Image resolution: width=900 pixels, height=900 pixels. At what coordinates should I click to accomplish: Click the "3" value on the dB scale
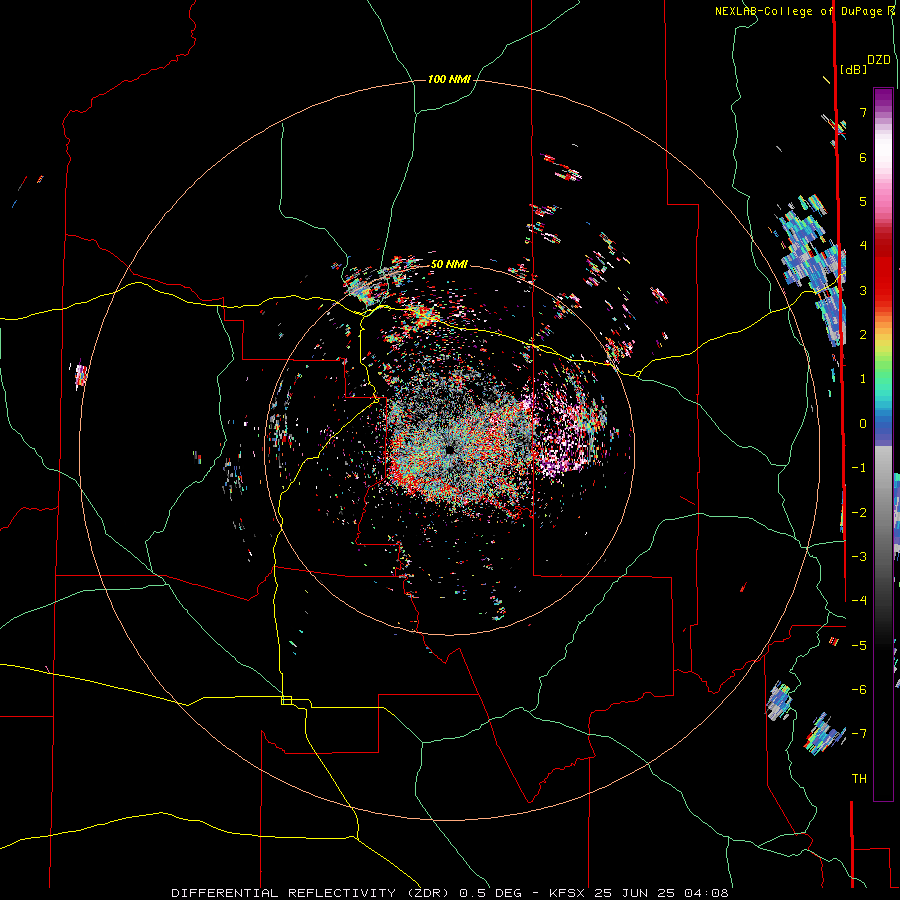pyautogui.click(x=863, y=290)
